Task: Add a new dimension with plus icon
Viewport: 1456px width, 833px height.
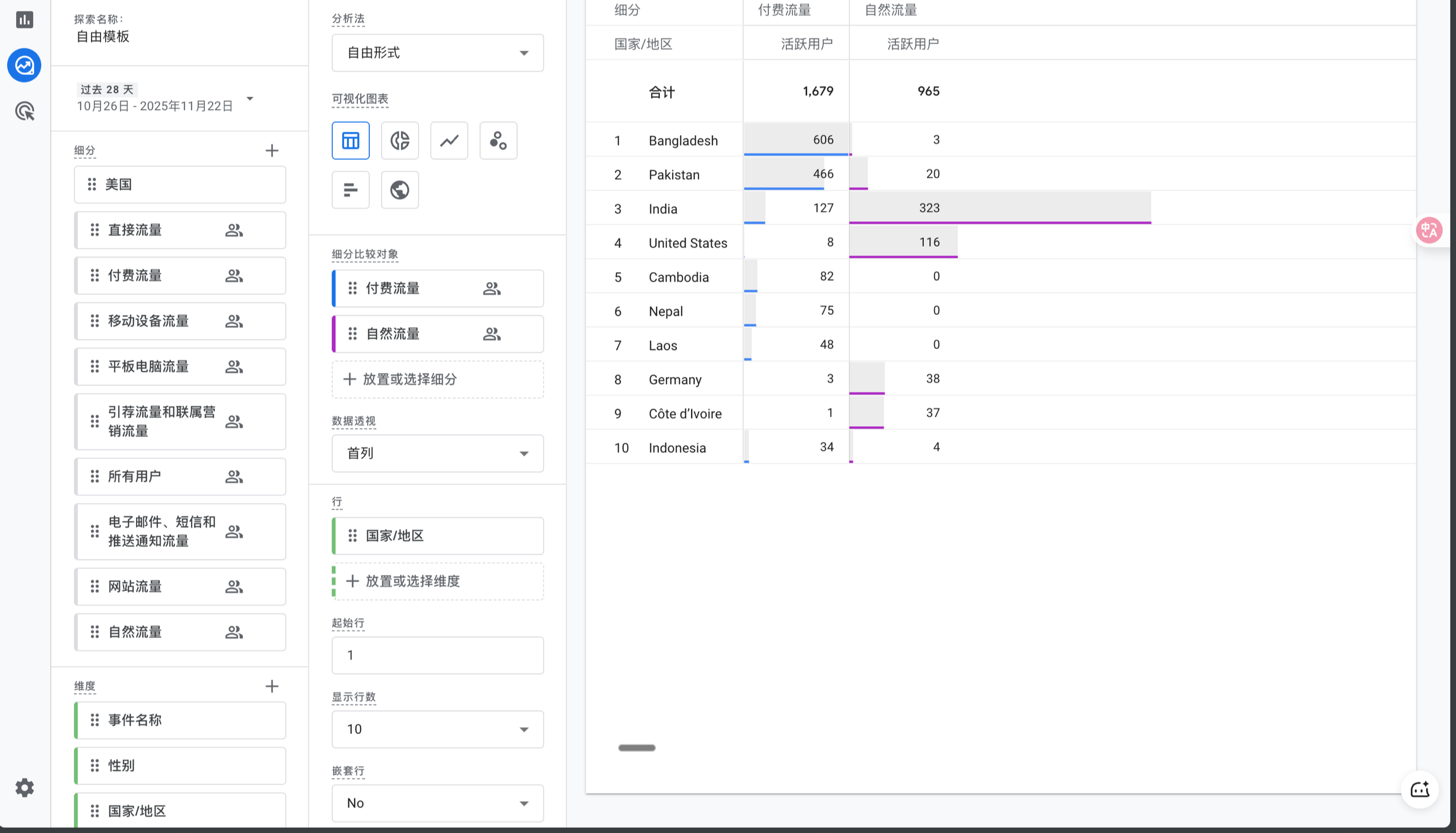Action: pos(272,686)
